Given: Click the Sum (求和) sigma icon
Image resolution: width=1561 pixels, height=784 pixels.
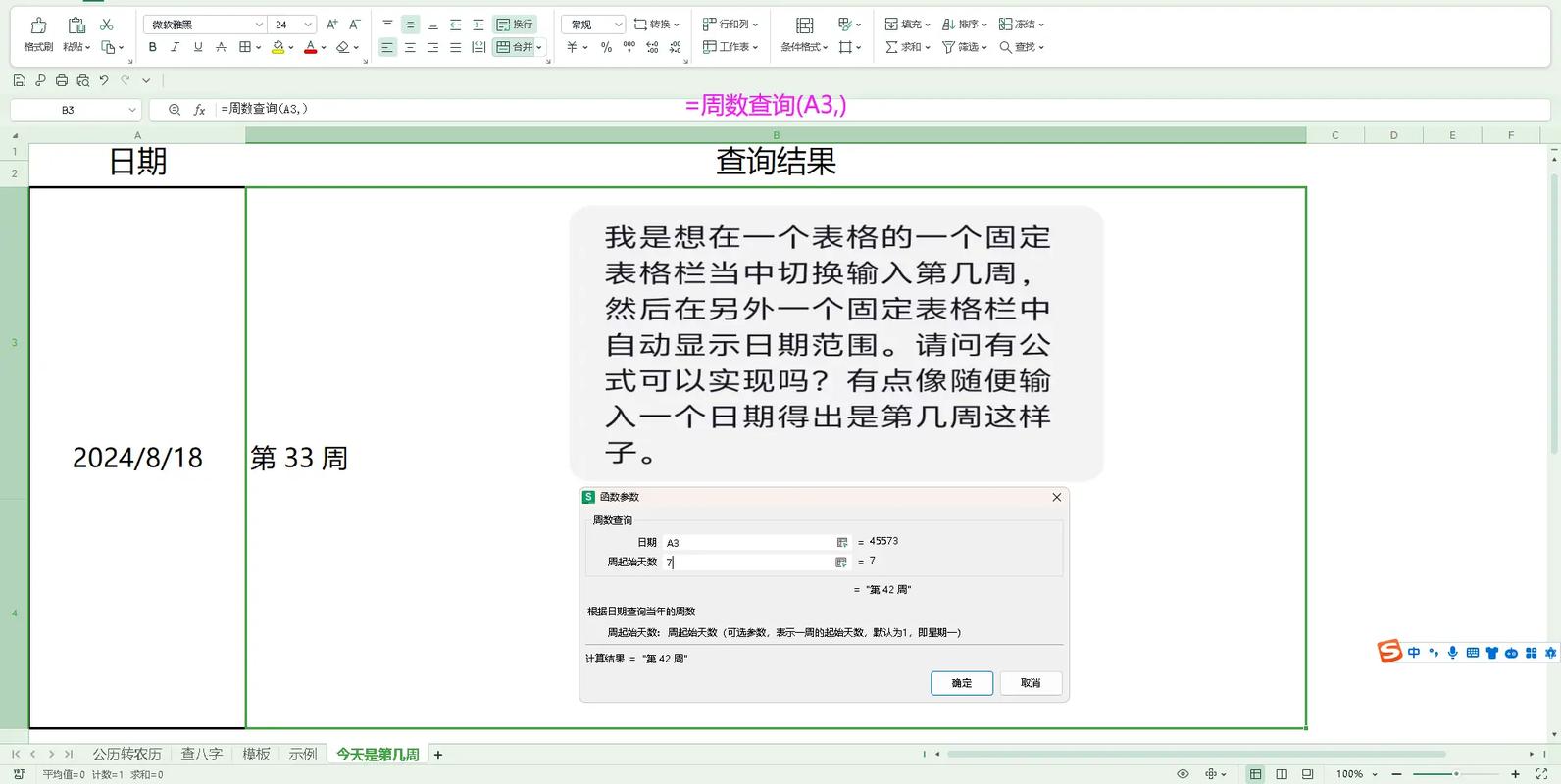Looking at the screenshot, I should point(891,47).
